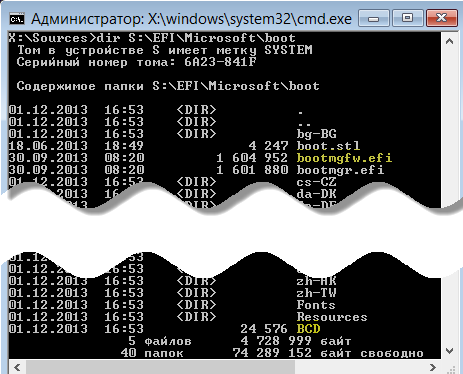This screenshot has height=374, width=463.
Task: Click the highlighted 'bootmgfw.efi' file name
Action: (x=344, y=158)
